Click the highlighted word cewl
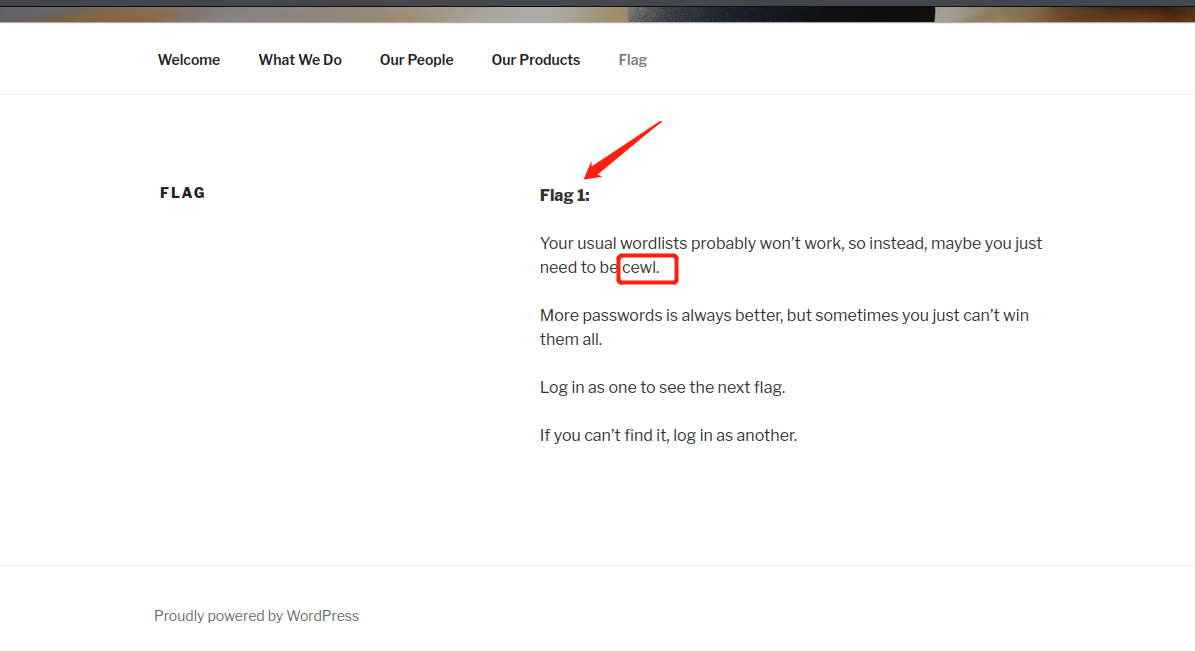The image size is (1195, 651). pos(640,268)
